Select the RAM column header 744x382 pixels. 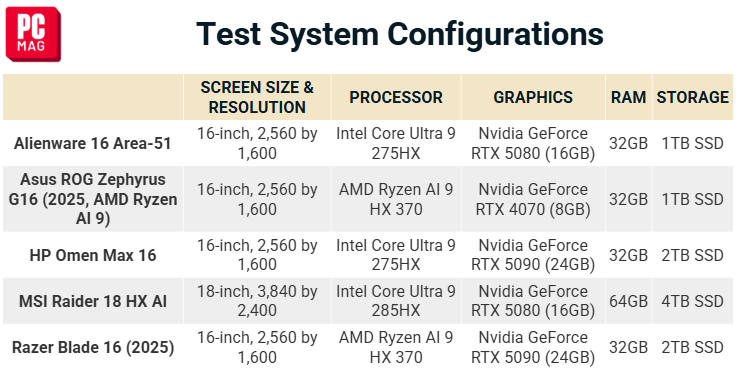[x=629, y=97]
